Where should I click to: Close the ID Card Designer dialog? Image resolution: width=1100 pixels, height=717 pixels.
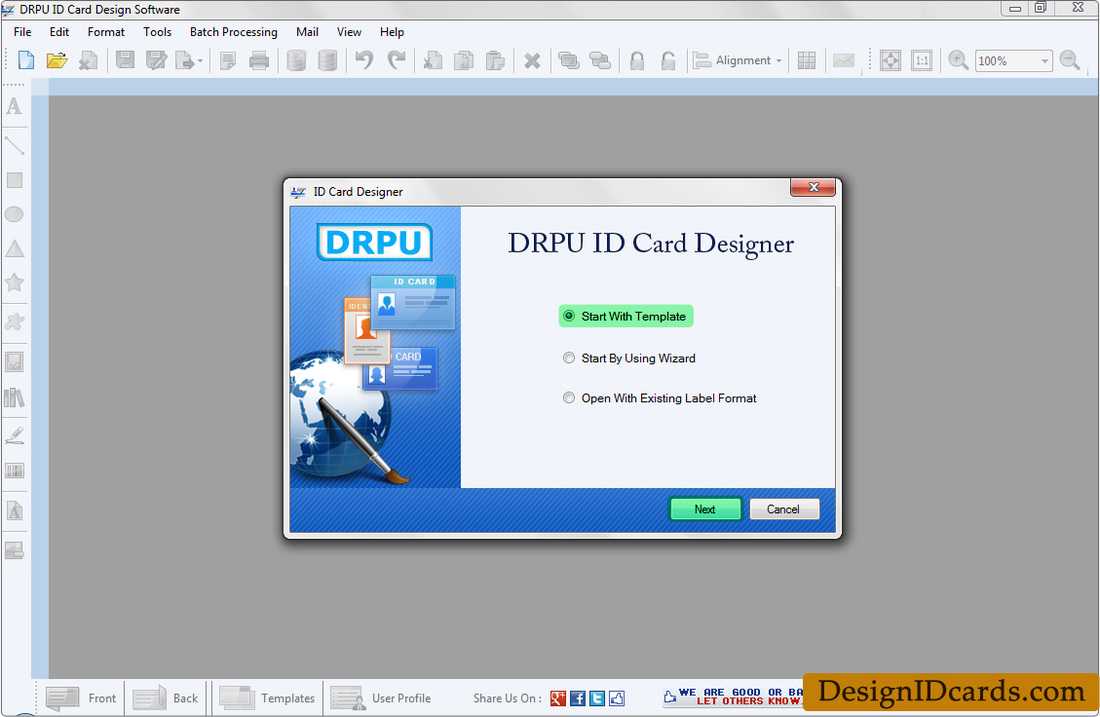coord(812,187)
